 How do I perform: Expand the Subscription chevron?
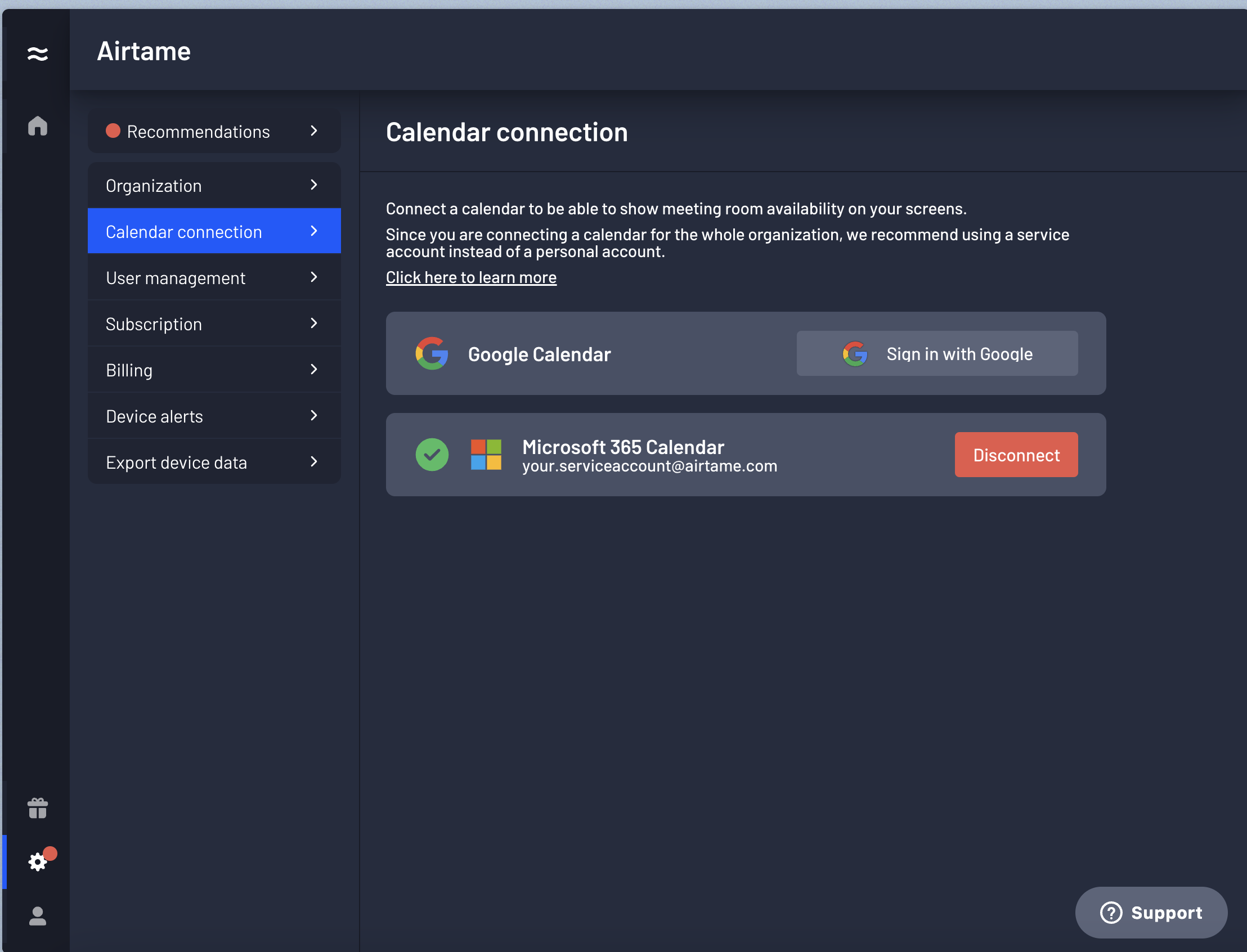tap(314, 323)
